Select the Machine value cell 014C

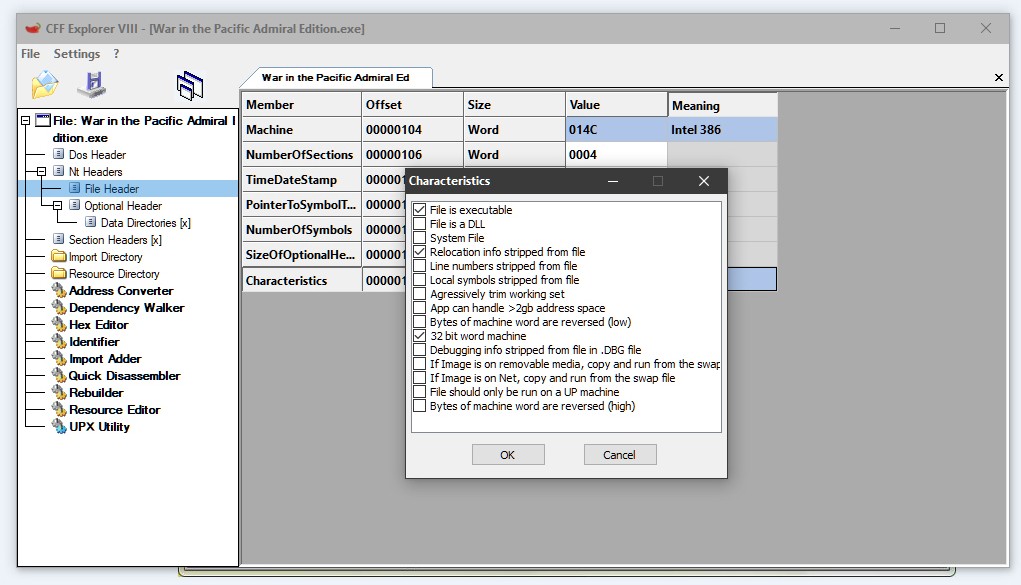(616, 130)
